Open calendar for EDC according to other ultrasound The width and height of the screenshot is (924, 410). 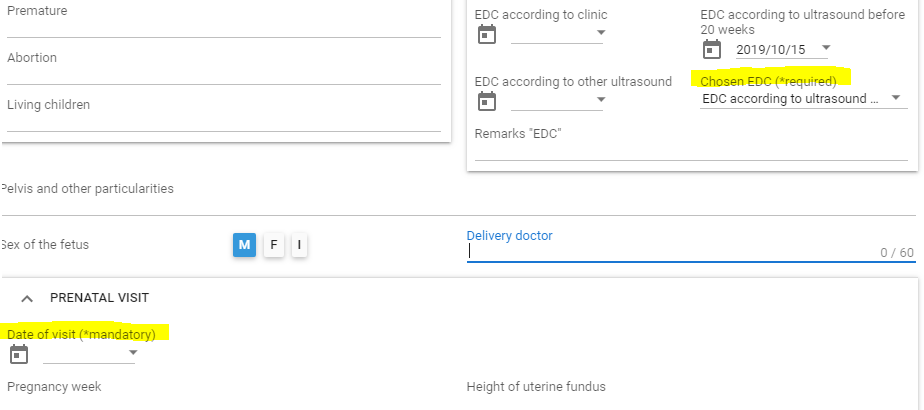487,101
